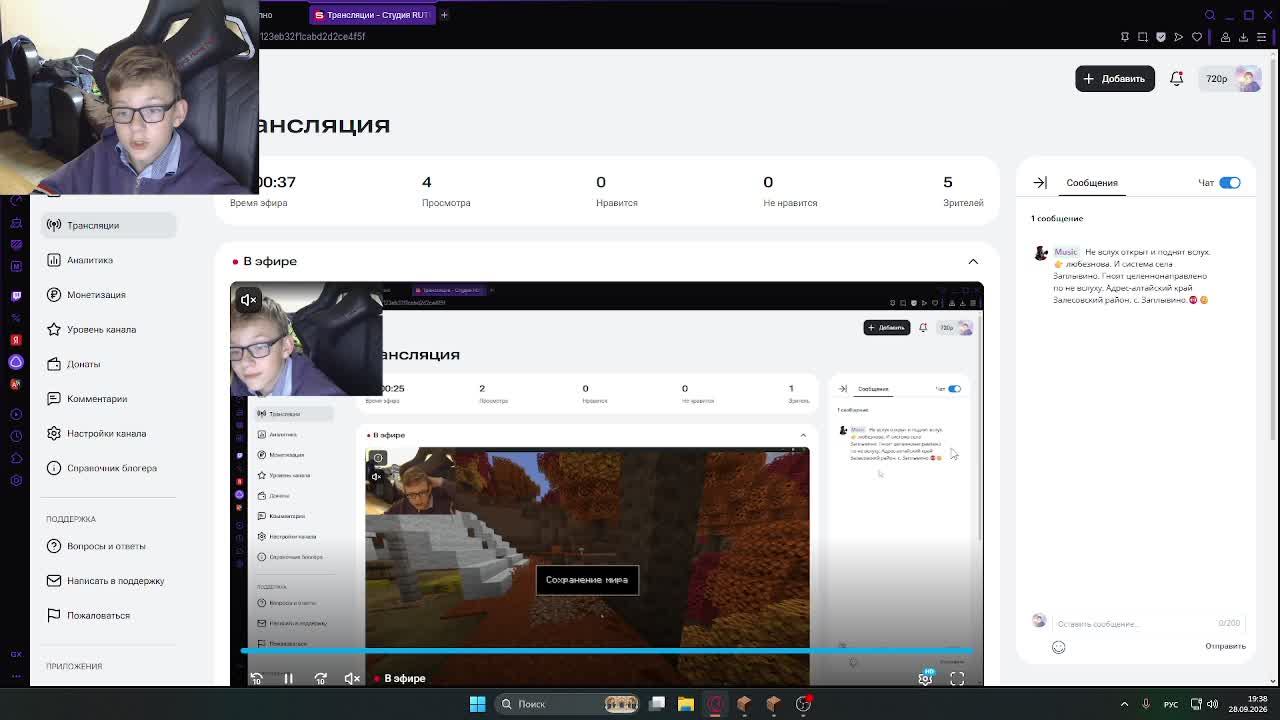Open notifications bell
Image resolution: width=1280 pixels, height=720 pixels.
click(x=1177, y=78)
